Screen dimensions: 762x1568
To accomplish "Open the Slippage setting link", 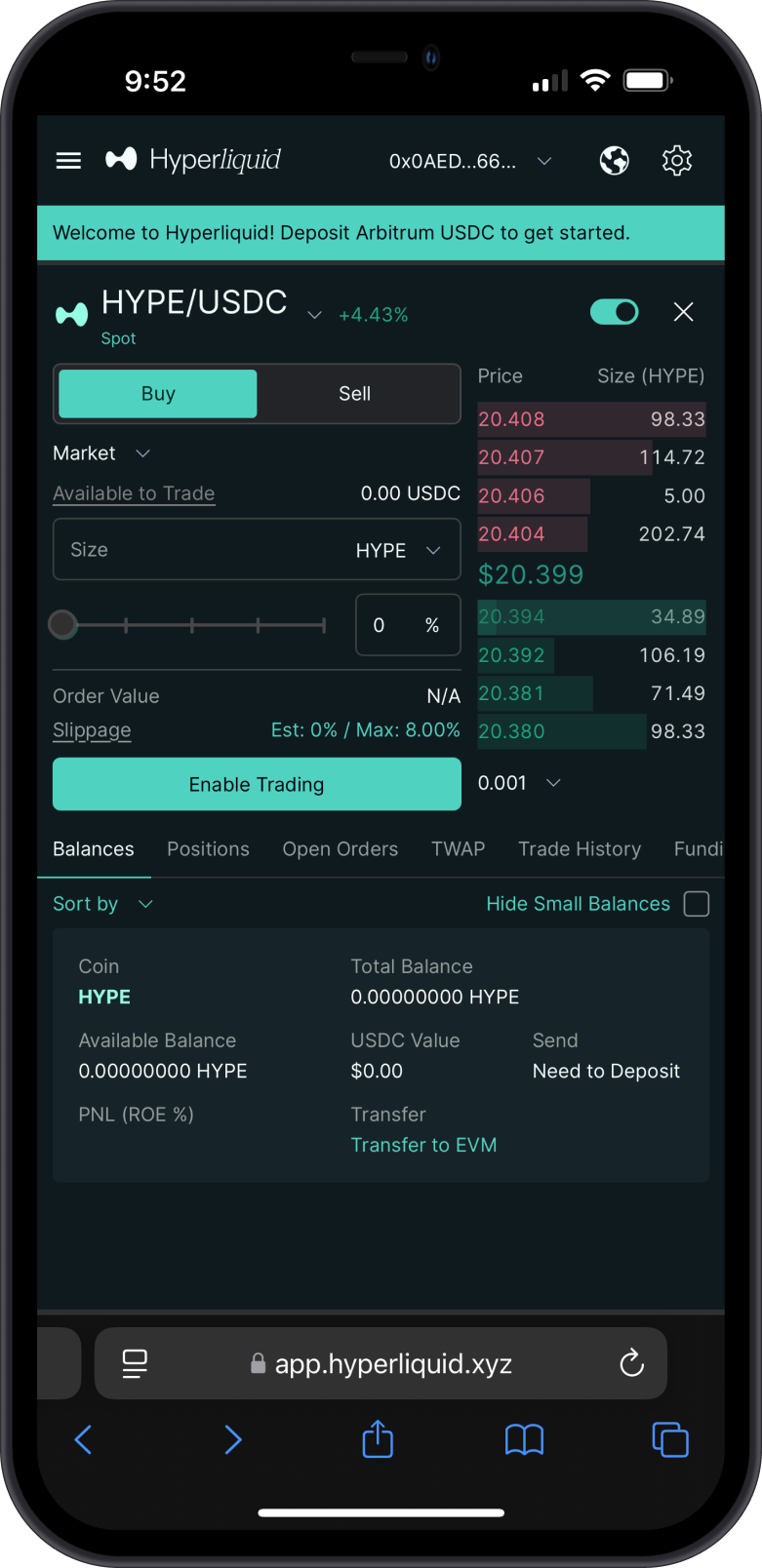I will click(92, 730).
